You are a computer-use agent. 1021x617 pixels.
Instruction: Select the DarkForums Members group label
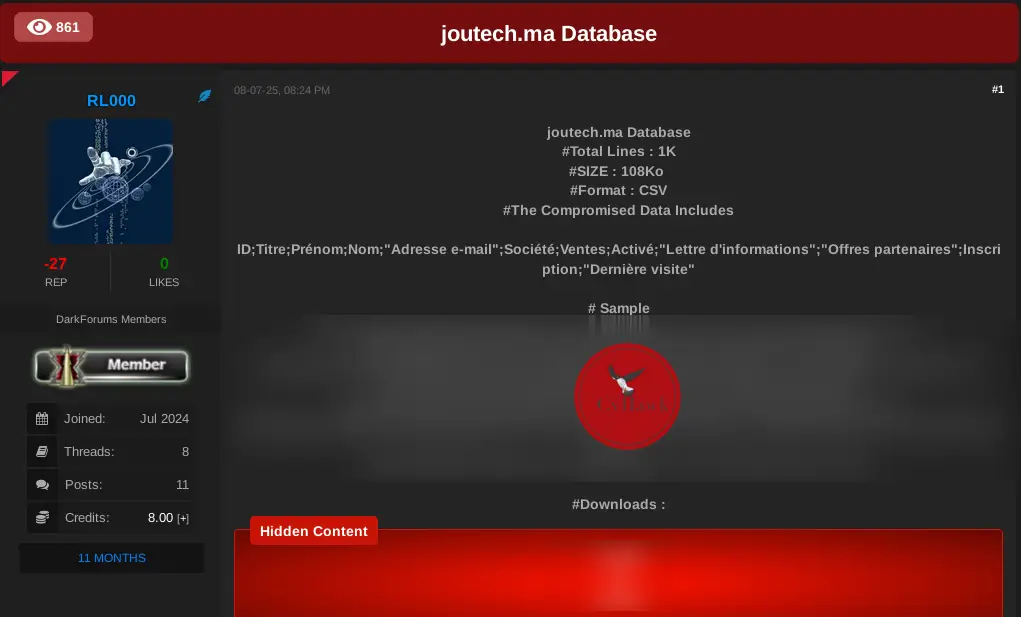[111, 319]
